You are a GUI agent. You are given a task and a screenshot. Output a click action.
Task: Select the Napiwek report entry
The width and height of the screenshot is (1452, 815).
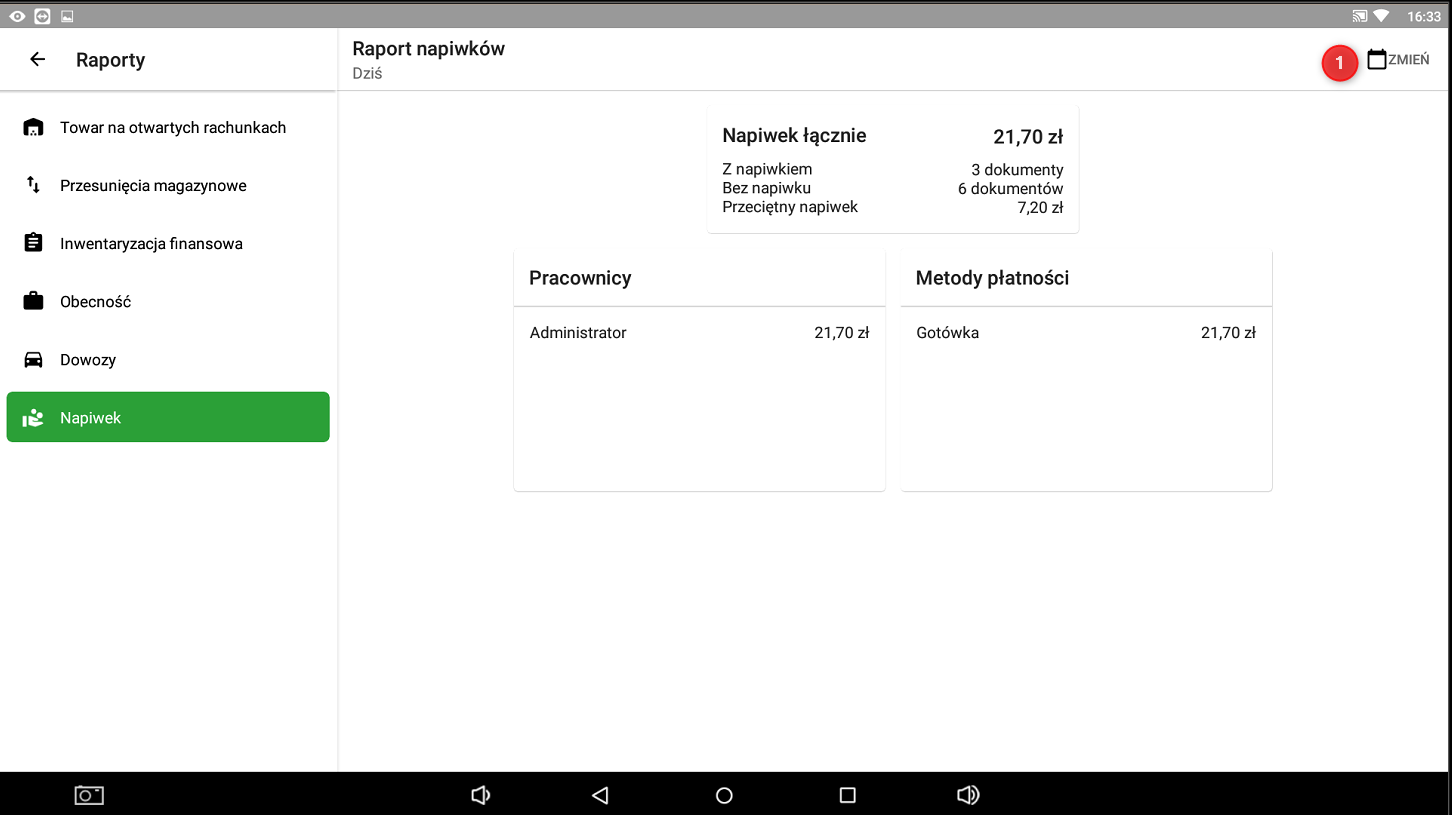tap(168, 417)
